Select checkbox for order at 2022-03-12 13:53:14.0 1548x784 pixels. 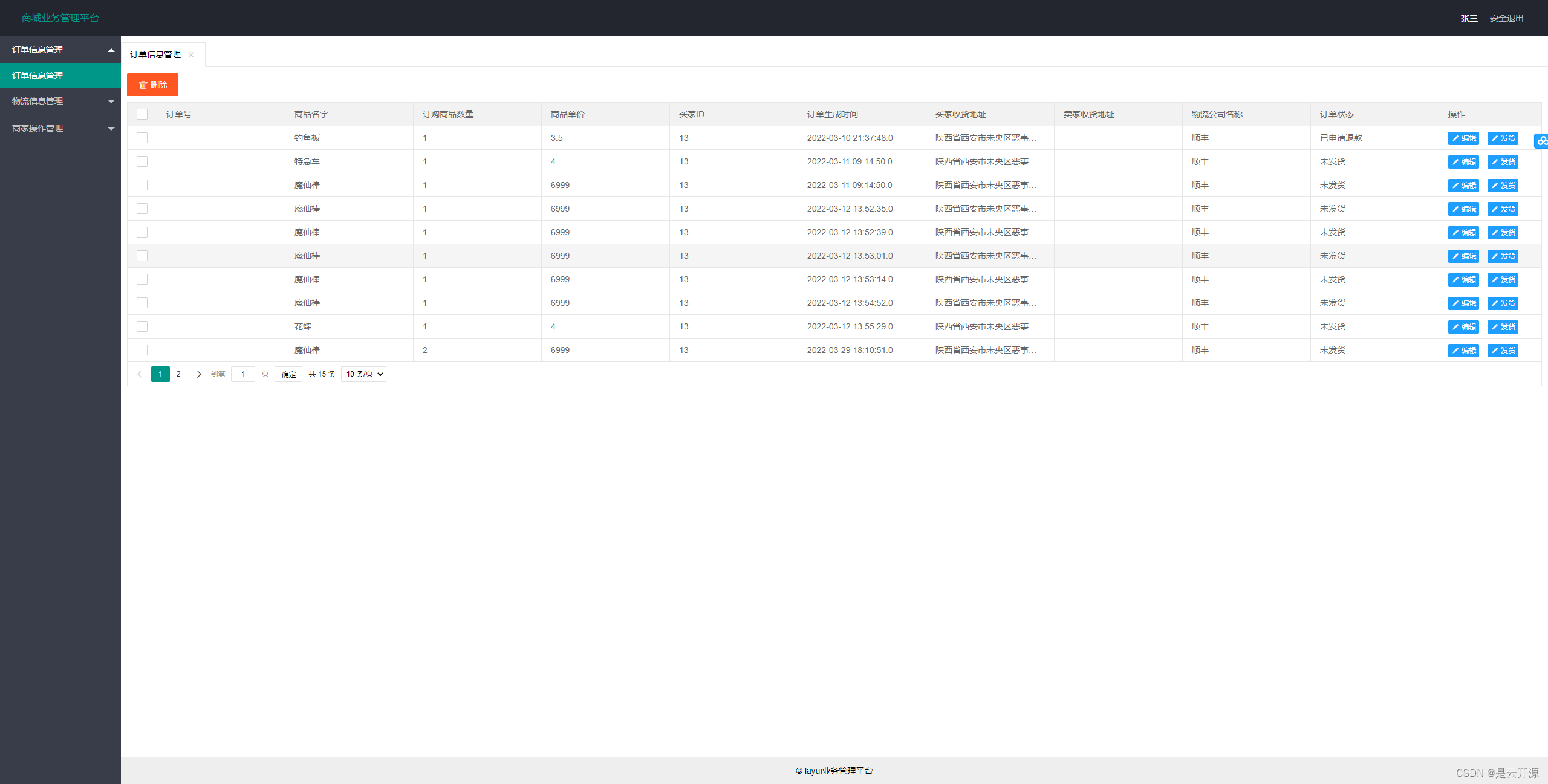coord(142,279)
